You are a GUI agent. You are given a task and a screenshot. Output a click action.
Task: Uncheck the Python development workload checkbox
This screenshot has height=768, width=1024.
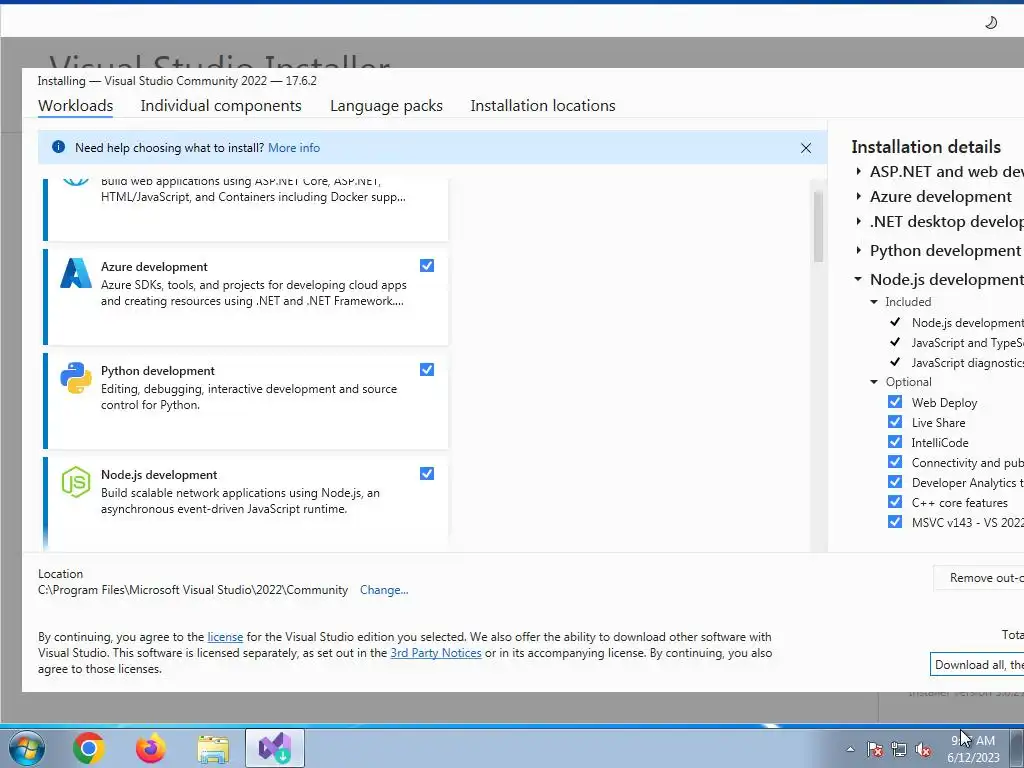click(427, 370)
